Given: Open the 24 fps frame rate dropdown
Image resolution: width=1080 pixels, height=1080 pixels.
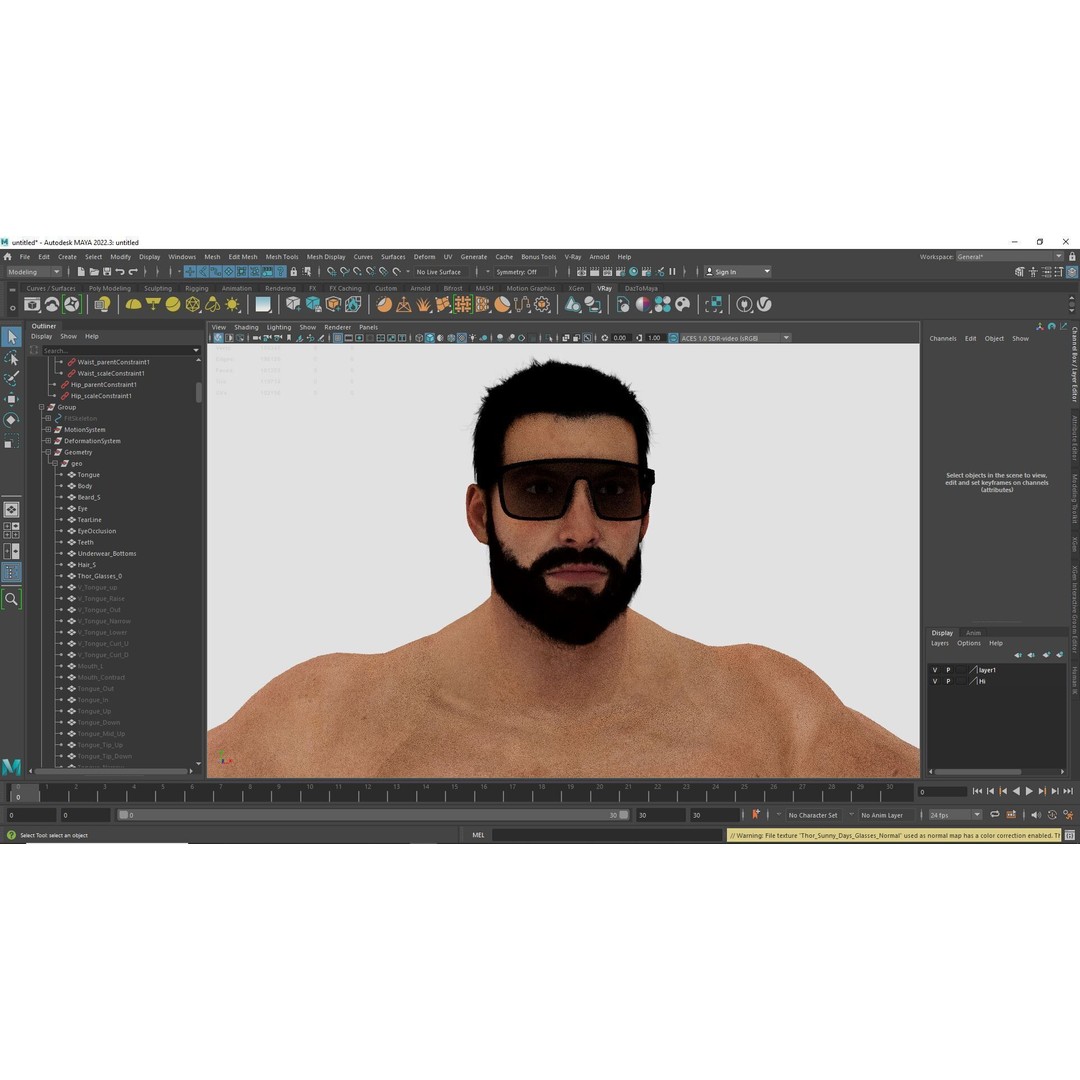Looking at the screenshot, I should tap(955, 815).
